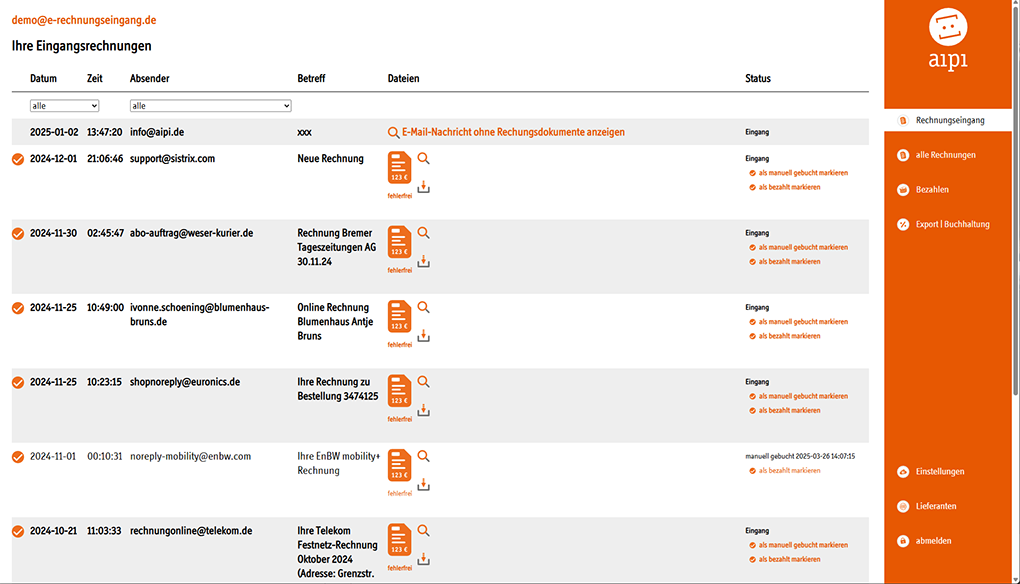The height and width of the screenshot is (584, 1020).
Task: Mark euronics.de invoice als manuell gebucht
Action: 803,396
